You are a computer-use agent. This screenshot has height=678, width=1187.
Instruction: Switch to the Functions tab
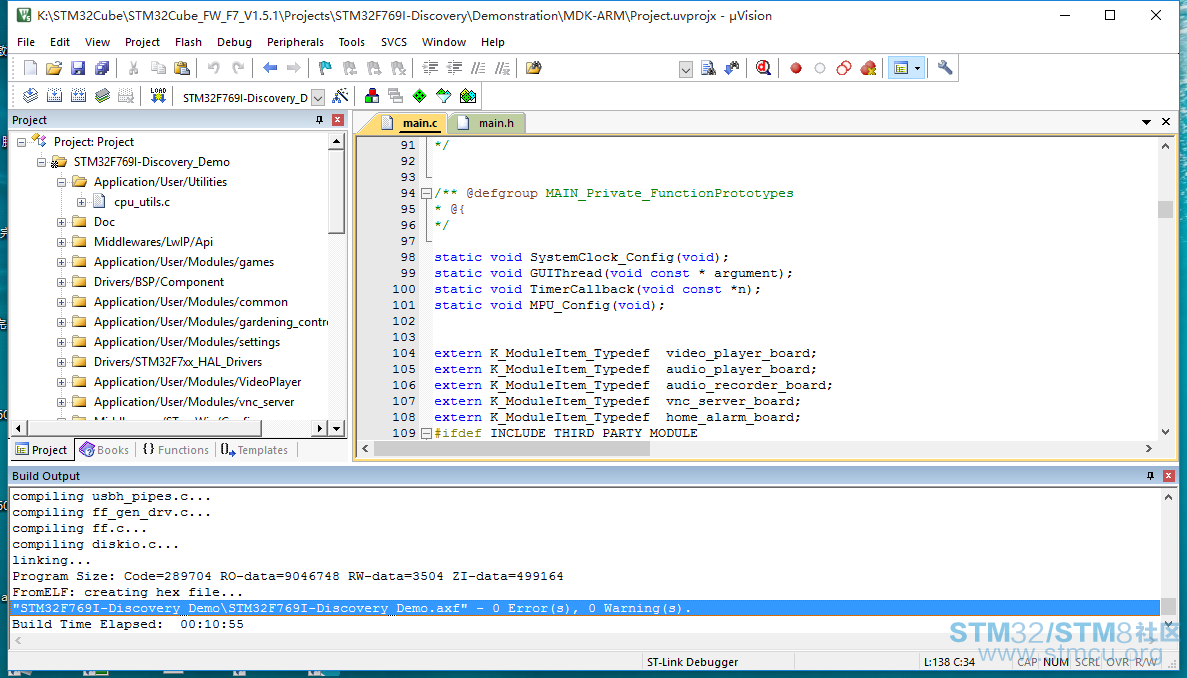[176, 449]
